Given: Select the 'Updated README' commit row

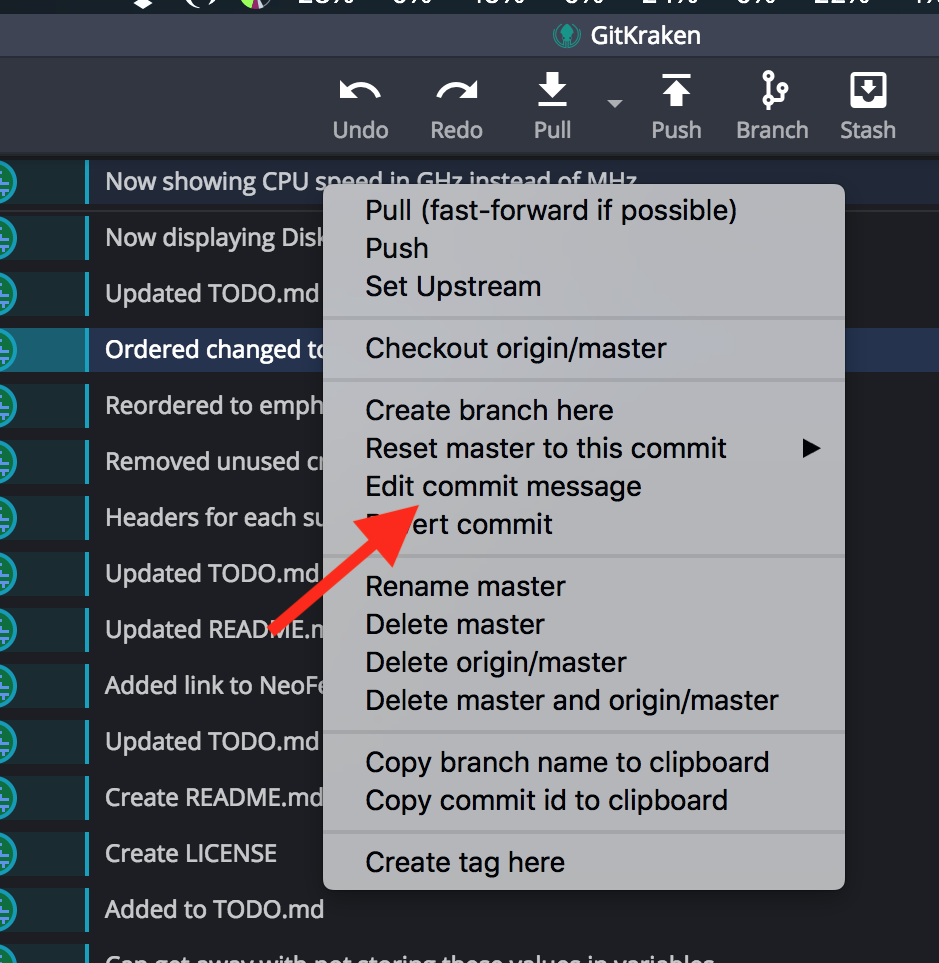Looking at the screenshot, I should pyautogui.click(x=200, y=629).
